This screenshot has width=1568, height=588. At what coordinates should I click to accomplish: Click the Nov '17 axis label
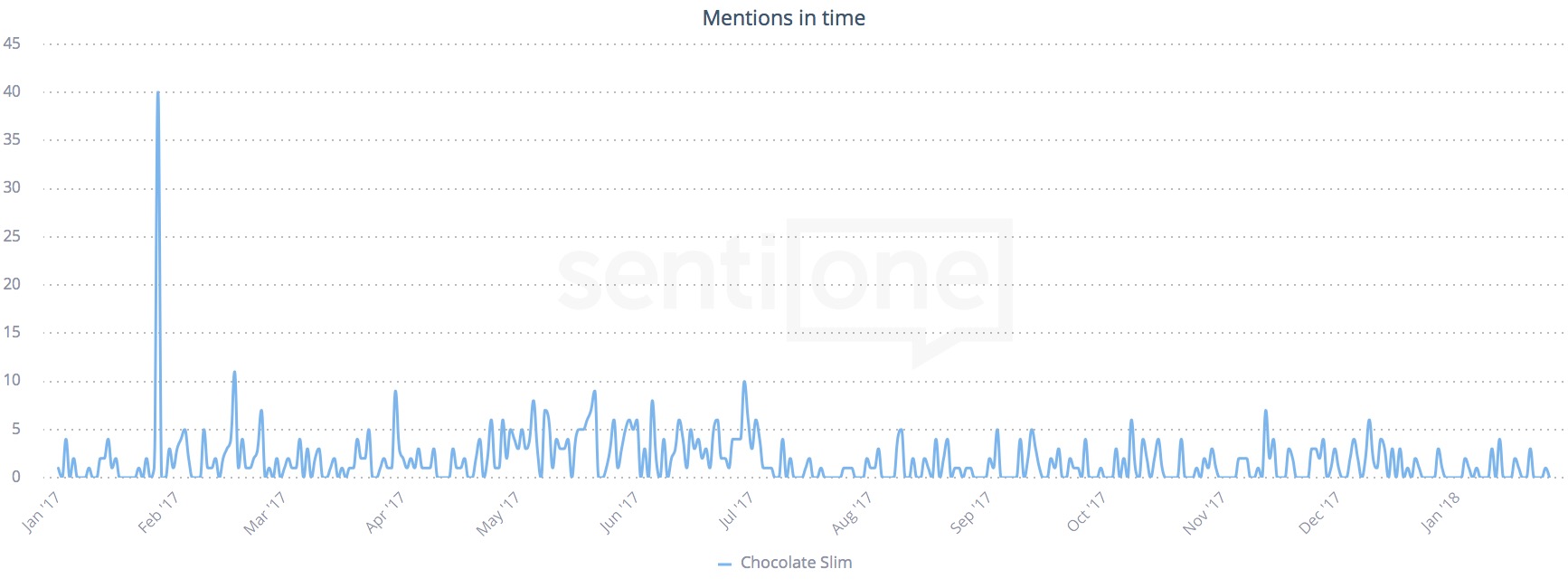1204,513
